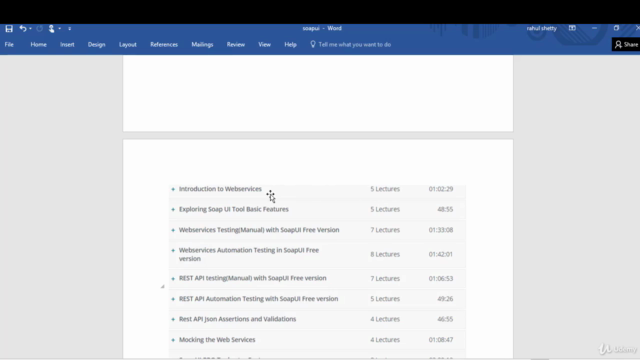The width and height of the screenshot is (640, 360).
Task: Click REST API Automation Testing with SoapUI text
Action: tap(258, 299)
